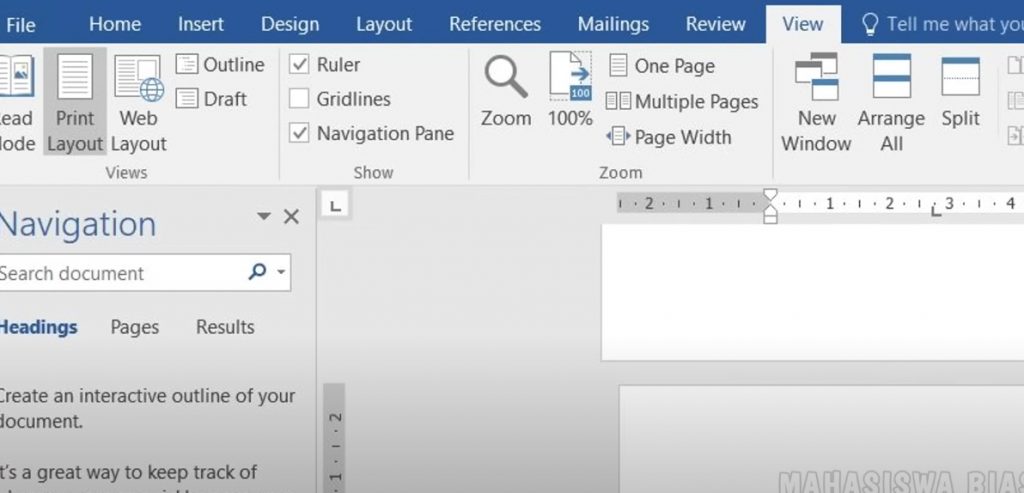The image size is (1024, 493).
Task: Switch to Web Layout view
Action: click(138, 103)
